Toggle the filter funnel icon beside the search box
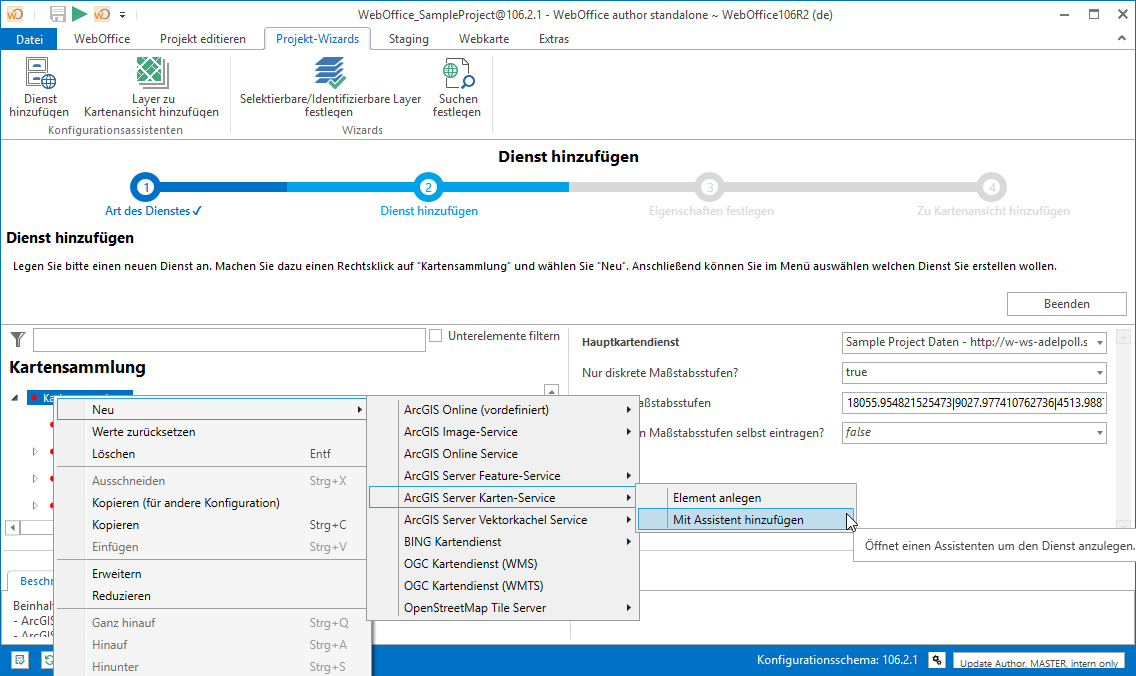 (x=17, y=339)
